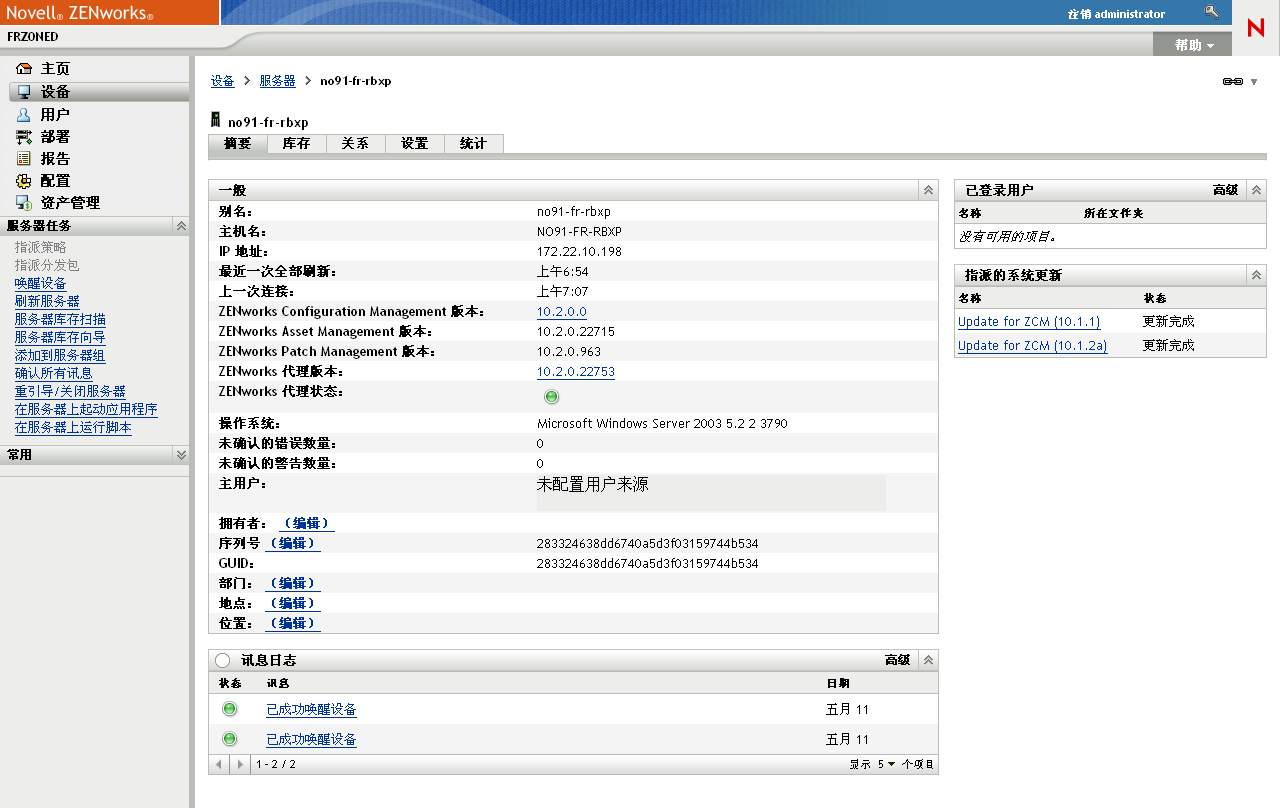The height and width of the screenshot is (808, 1280).
Task: Click 高级 in the 已登录用户 panel
Action: (1225, 189)
